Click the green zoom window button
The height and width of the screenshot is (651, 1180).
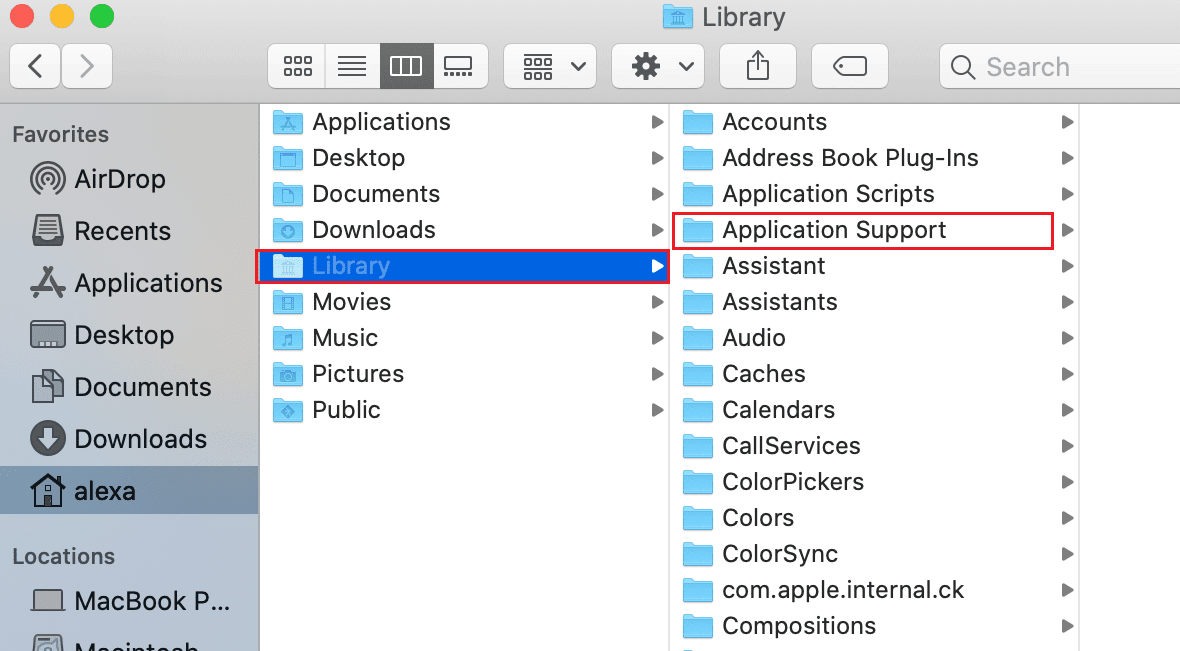102,16
